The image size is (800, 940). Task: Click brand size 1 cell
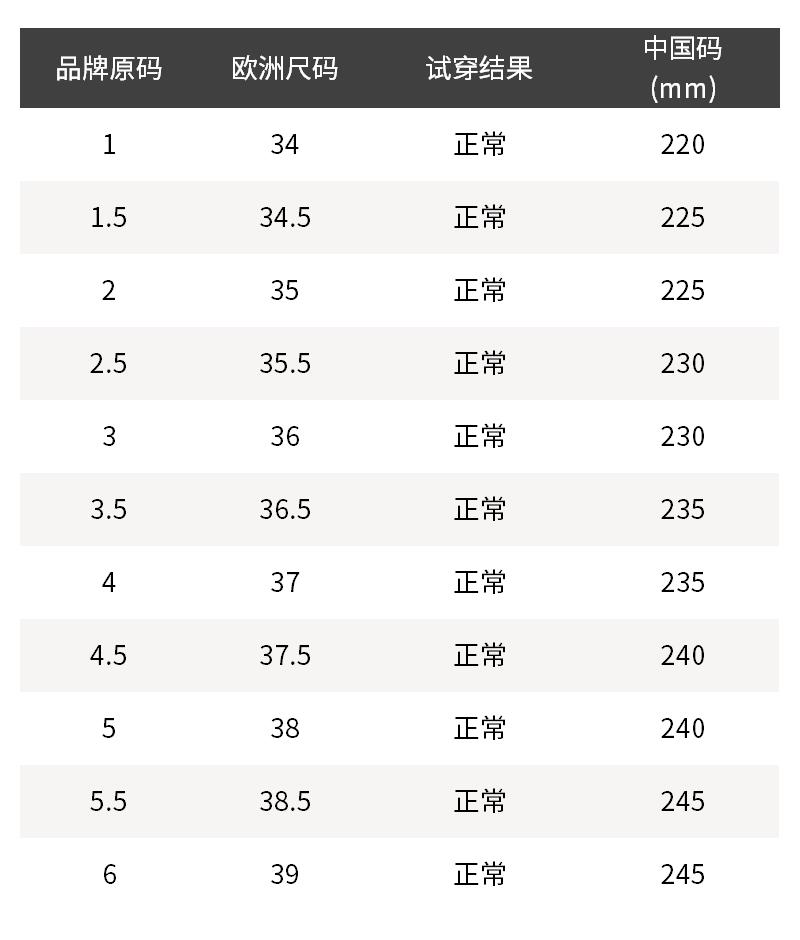click(x=109, y=144)
